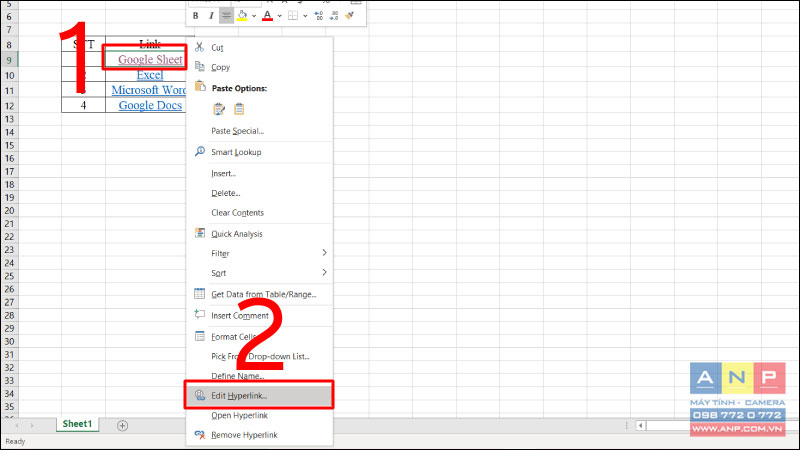
Task: Click the Format Cells icon
Action: point(199,336)
